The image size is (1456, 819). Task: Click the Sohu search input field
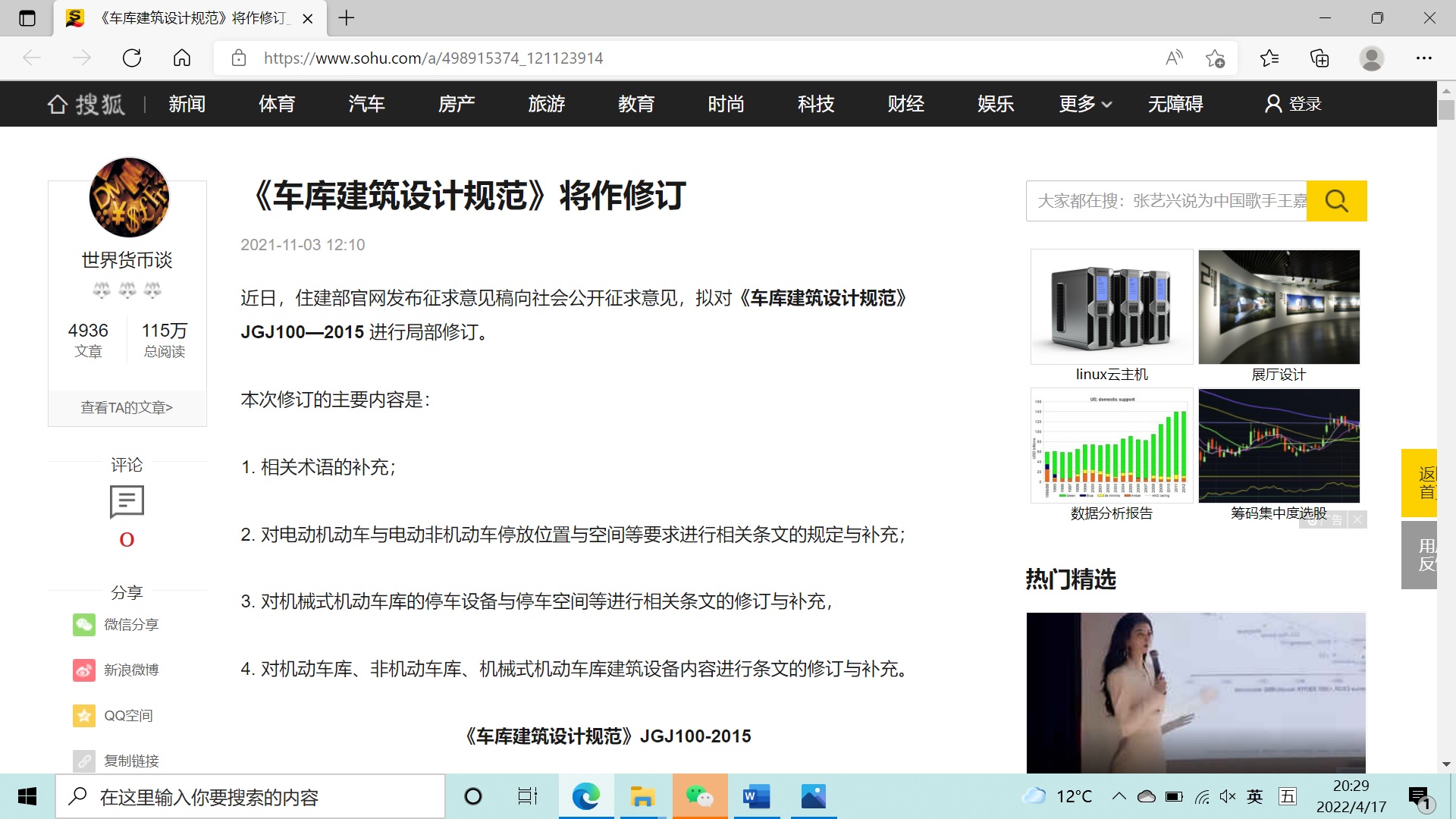coord(1166,201)
